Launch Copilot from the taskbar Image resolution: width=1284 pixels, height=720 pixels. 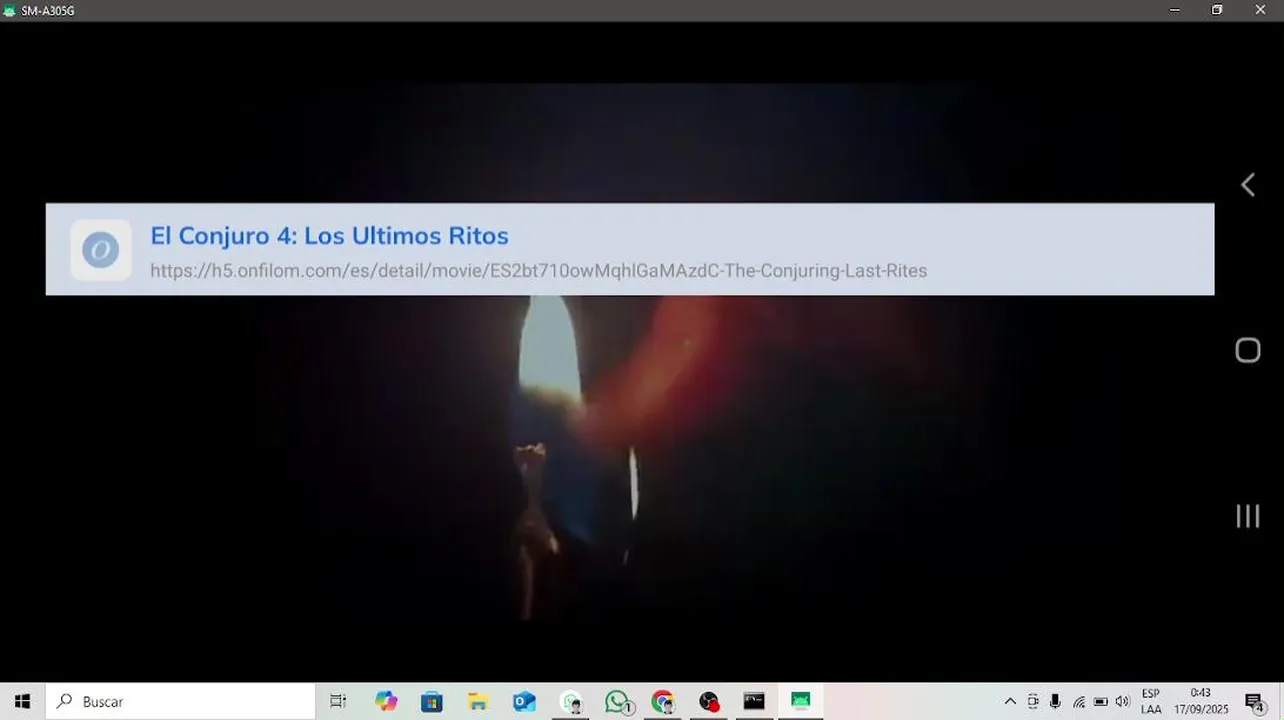pos(386,702)
